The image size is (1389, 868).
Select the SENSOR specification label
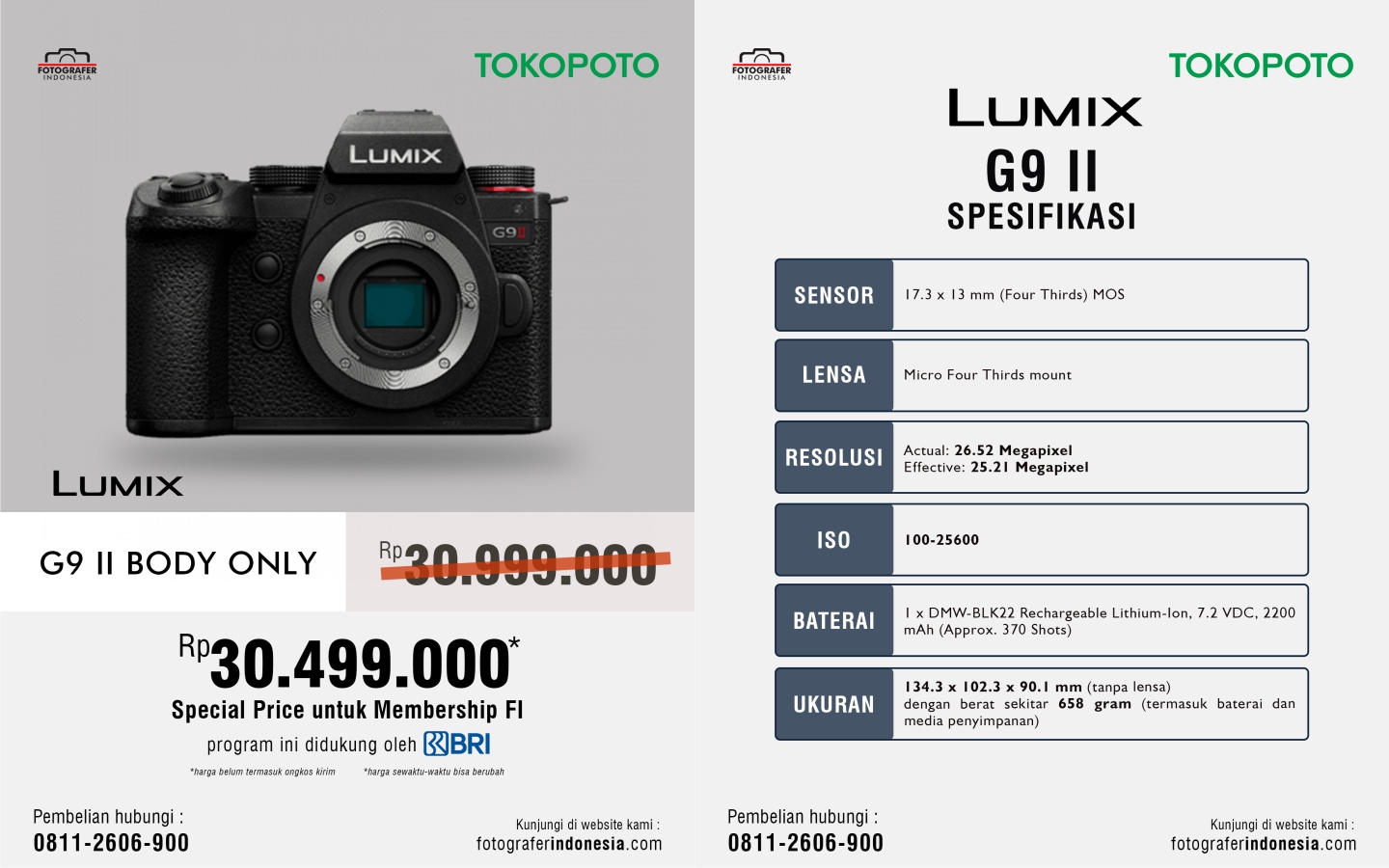coord(834,295)
